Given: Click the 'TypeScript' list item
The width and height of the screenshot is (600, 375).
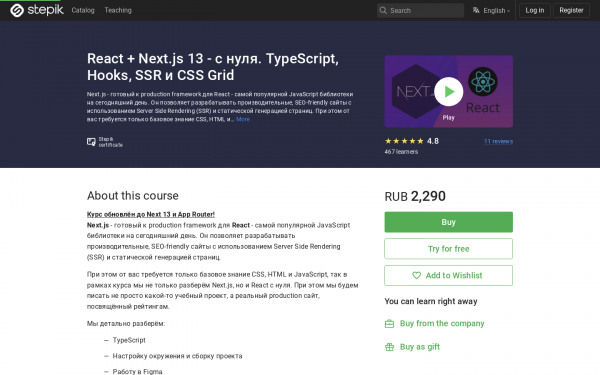Looking at the screenshot, I should tap(129, 340).
